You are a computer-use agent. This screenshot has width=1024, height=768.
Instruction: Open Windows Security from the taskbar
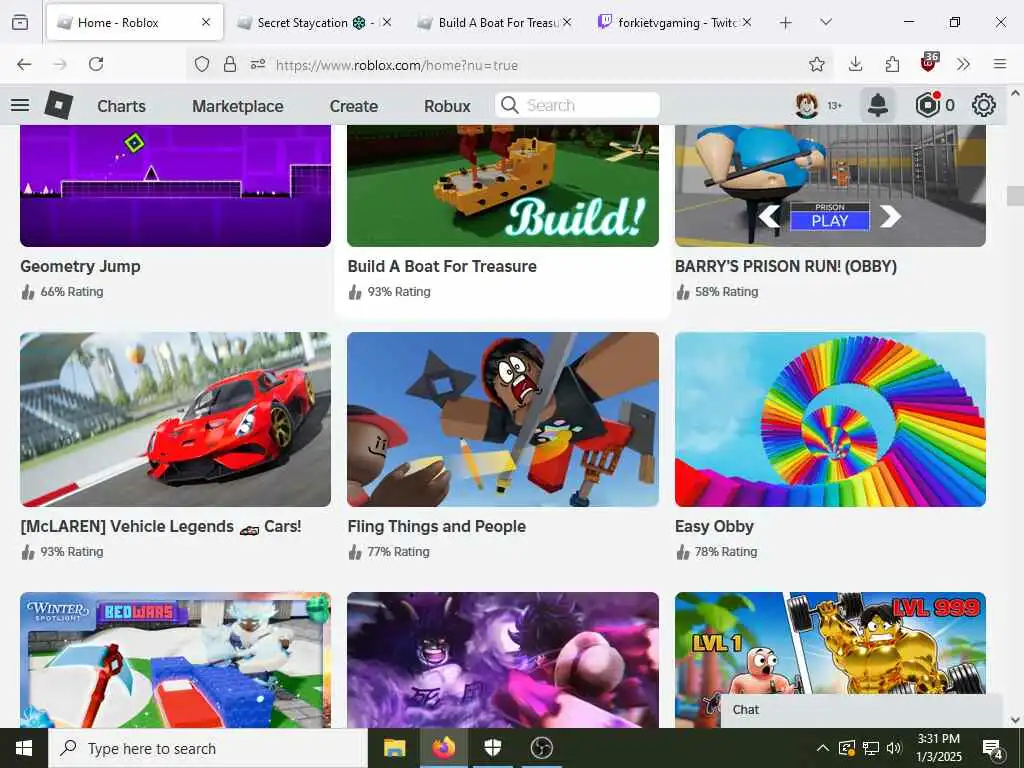(492, 748)
